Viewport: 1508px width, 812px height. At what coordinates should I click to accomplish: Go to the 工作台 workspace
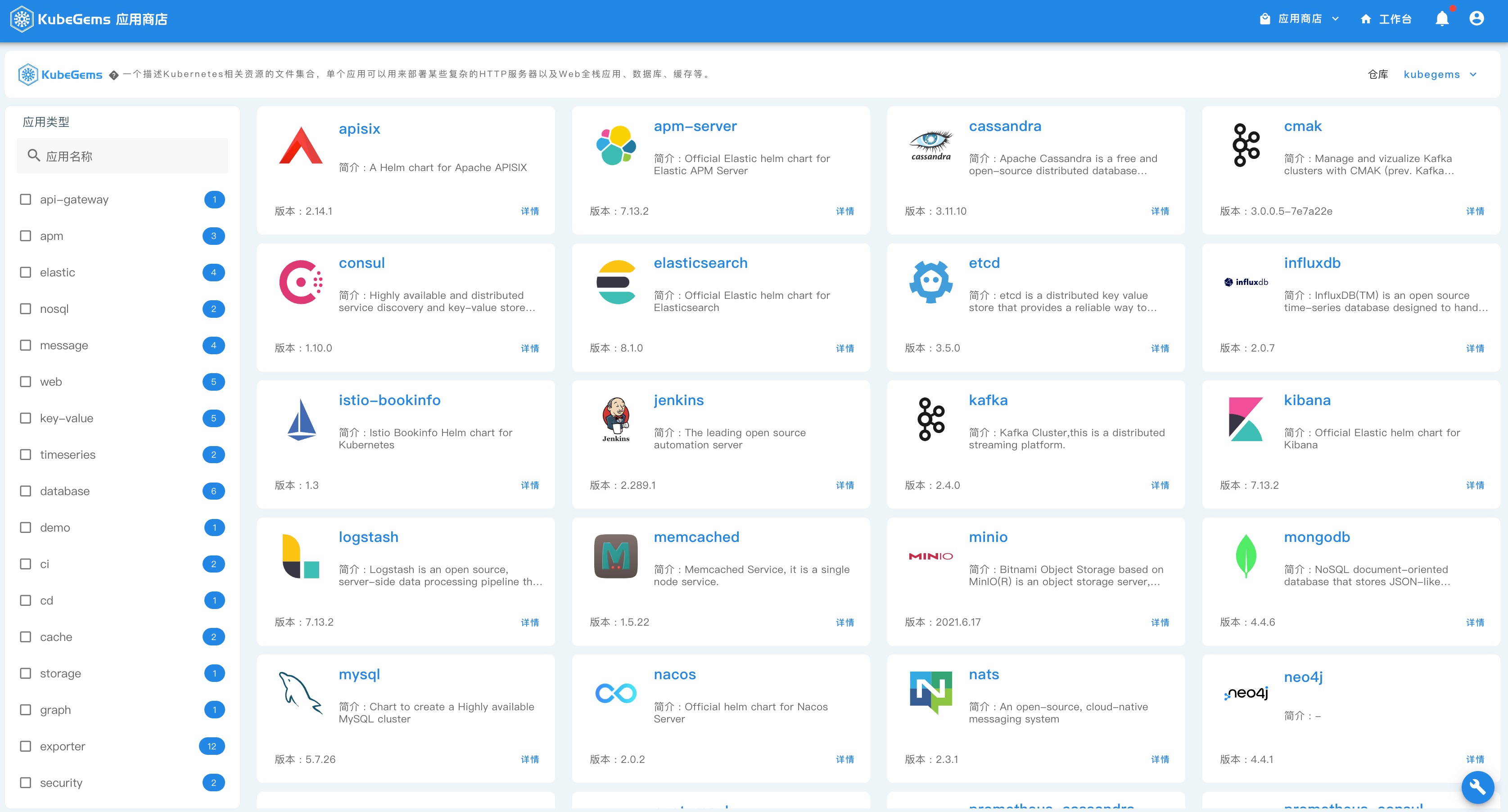pos(1386,19)
